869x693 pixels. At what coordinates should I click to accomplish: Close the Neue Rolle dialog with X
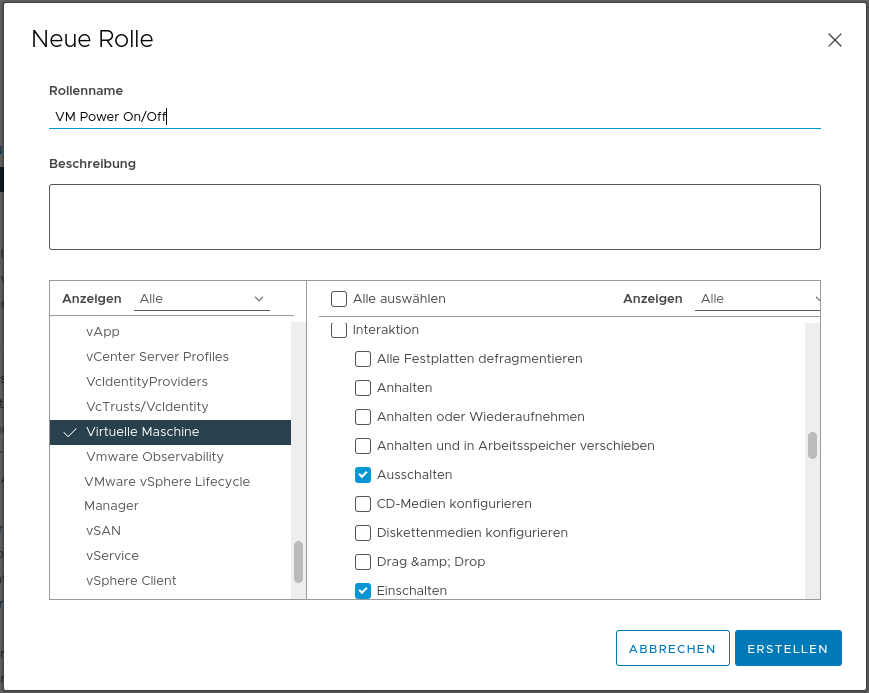[x=835, y=40]
